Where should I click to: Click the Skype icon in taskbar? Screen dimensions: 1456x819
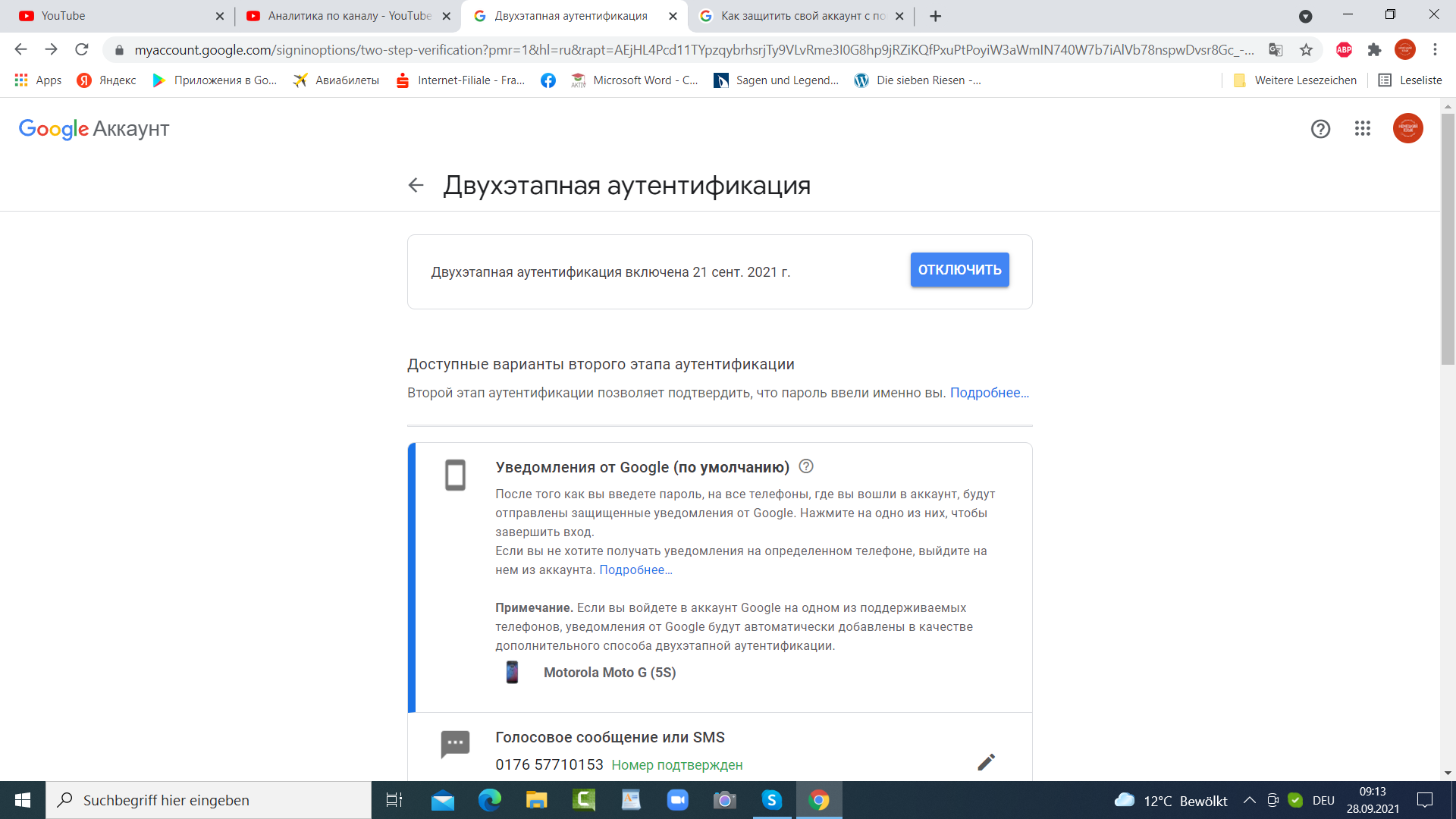(x=773, y=799)
